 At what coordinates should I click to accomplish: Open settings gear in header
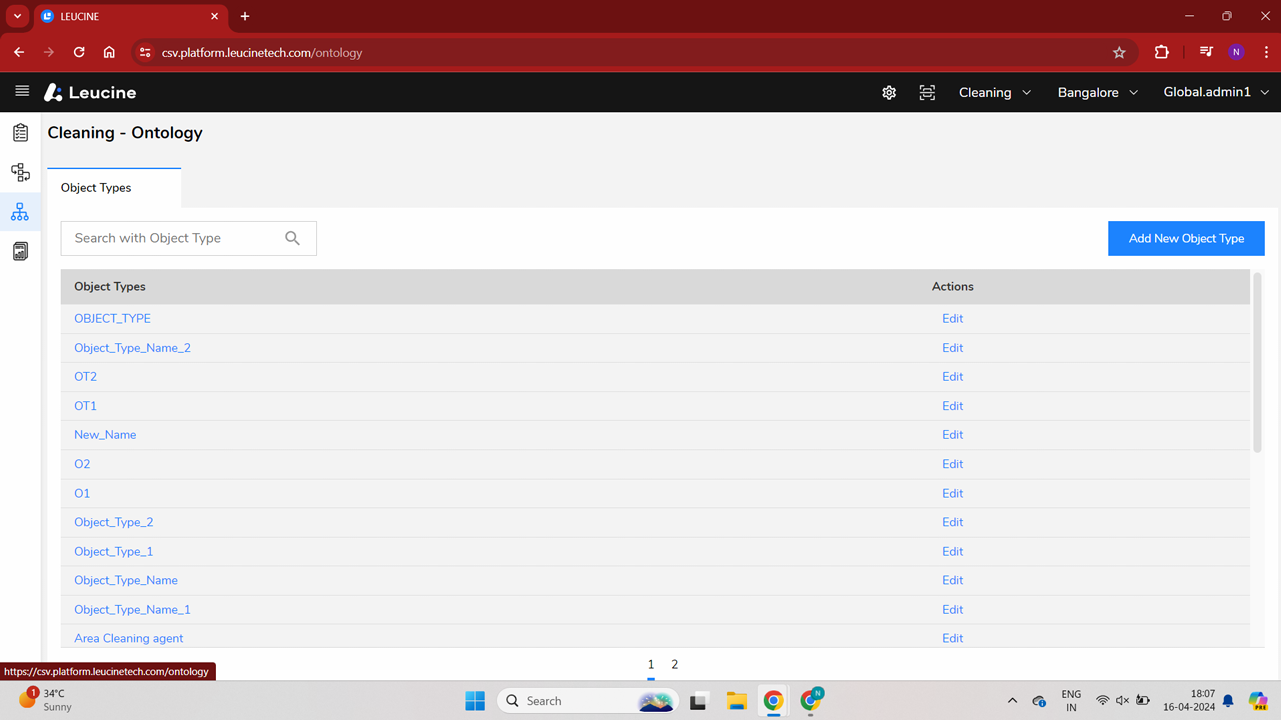889,93
